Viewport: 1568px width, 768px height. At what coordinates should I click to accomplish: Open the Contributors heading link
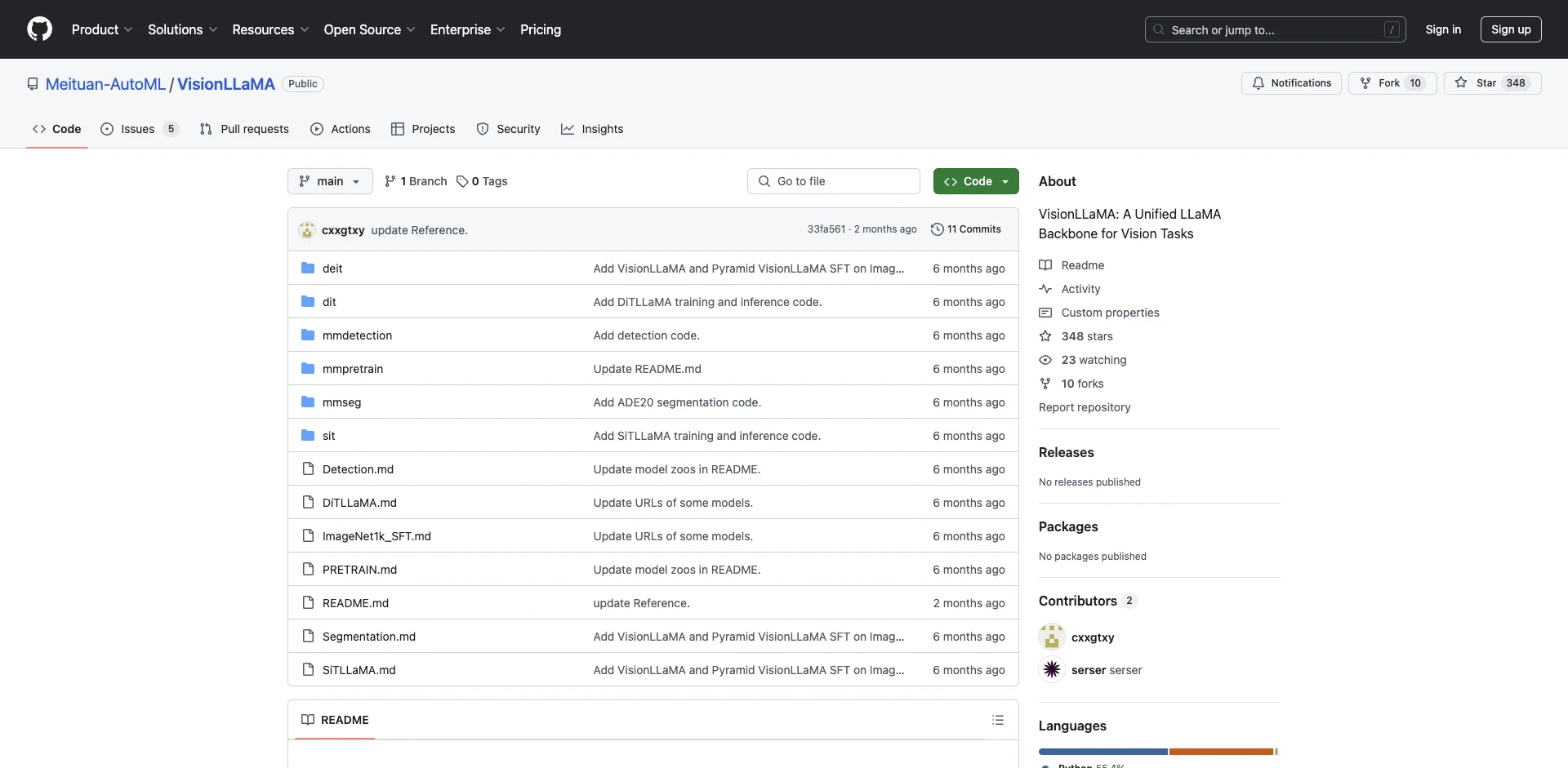(x=1087, y=601)
